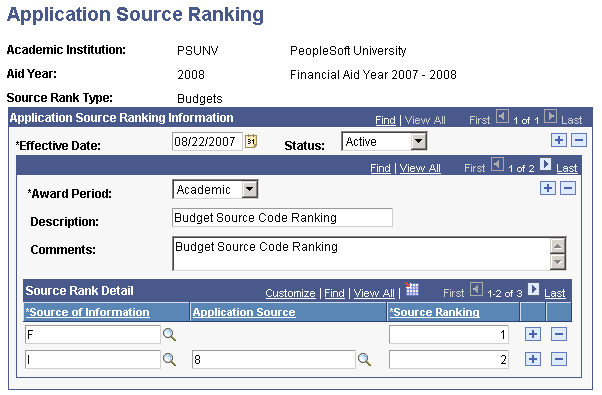
Task: Go to Last in Source Rank Detail
Action: pyautogui.click(x=555, y=293)
